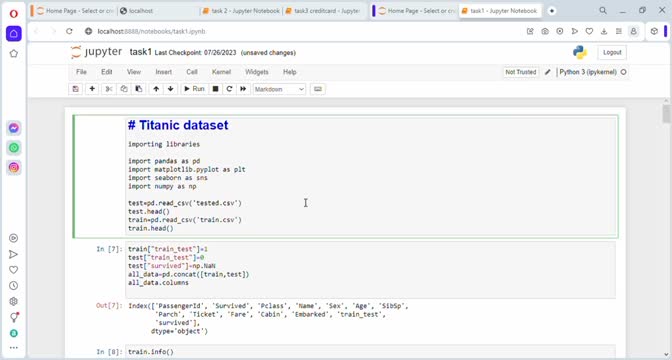This screenshot has width=672, height=360.
Task: Open the Markdown cell type dropdown
Action: coord(279,89)
